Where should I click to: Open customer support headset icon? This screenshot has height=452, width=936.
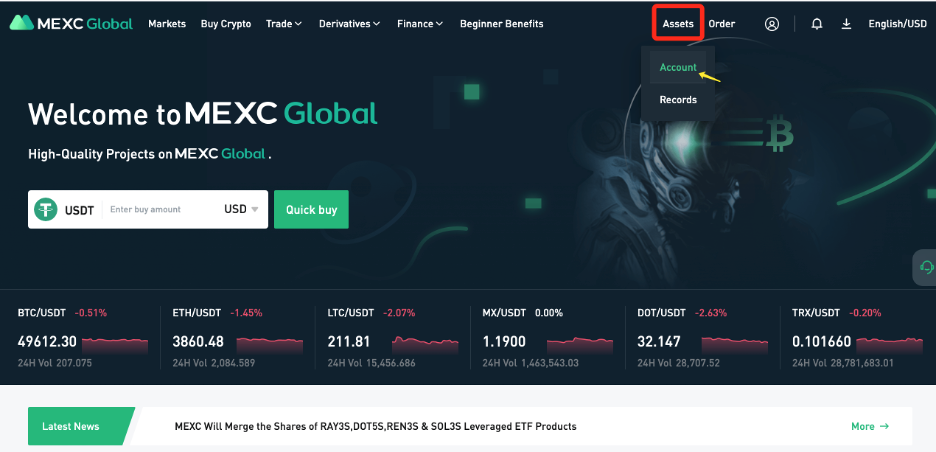click(x=924, y=268)
